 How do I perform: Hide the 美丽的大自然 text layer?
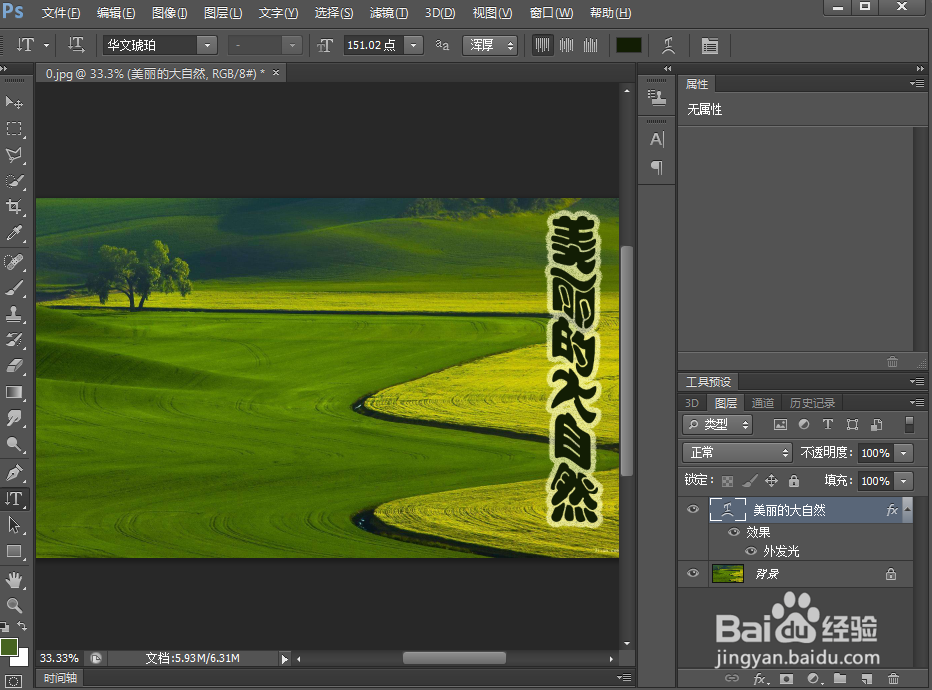coord(693,509)
